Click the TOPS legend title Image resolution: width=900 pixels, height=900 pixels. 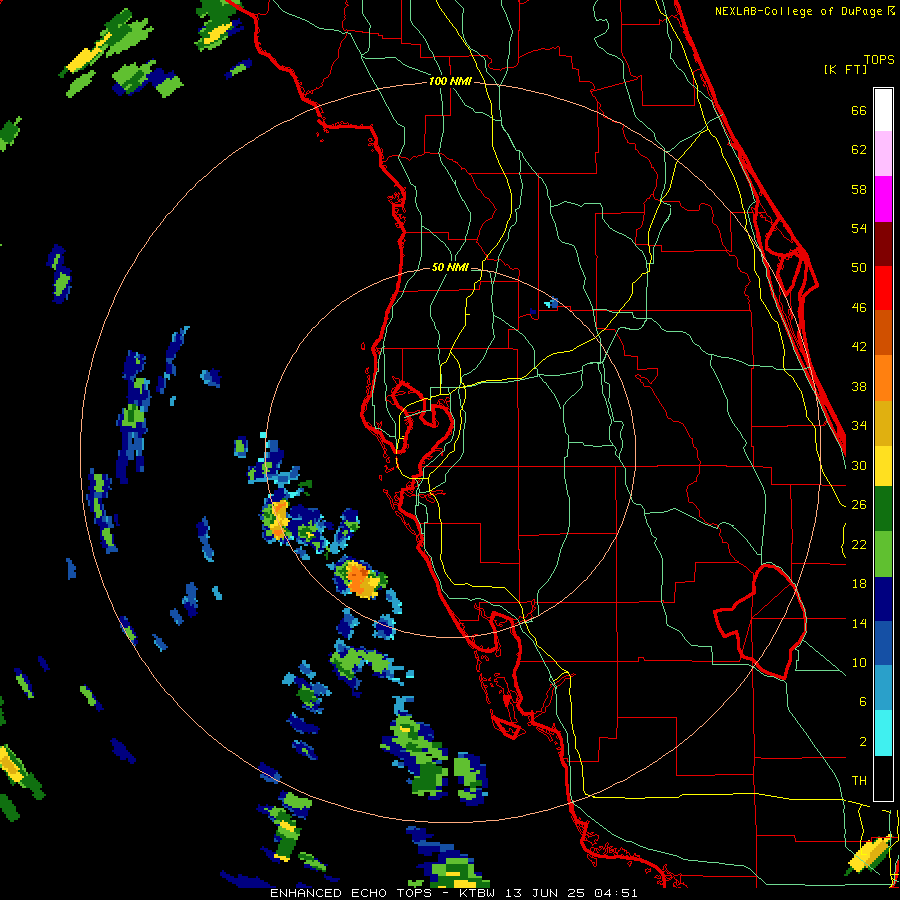coord(879,60)
